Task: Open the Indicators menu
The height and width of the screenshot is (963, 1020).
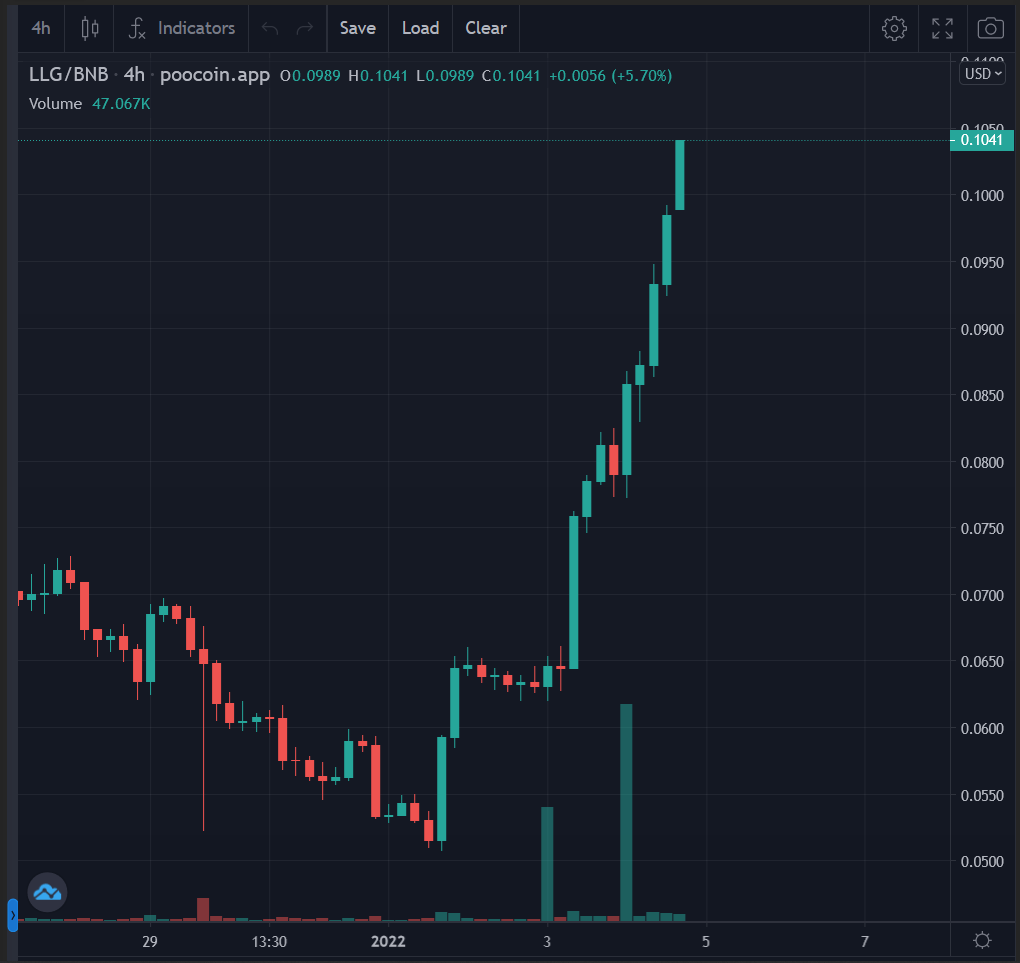Action: [181, 28]
